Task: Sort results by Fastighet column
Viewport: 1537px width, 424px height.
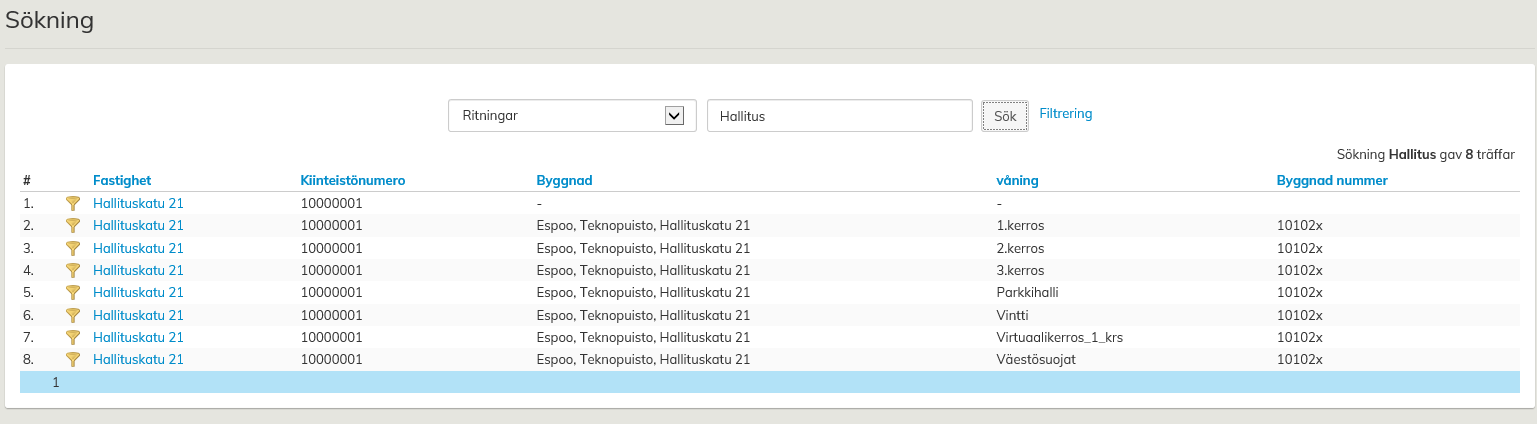Action: pos(122,181)
